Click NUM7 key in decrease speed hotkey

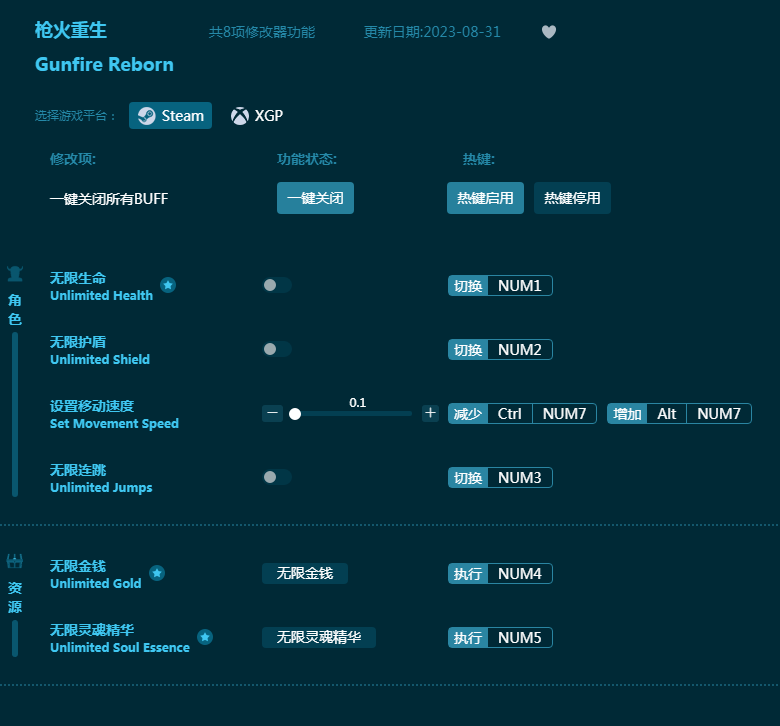pyautogui.click(x=564, y=414)
